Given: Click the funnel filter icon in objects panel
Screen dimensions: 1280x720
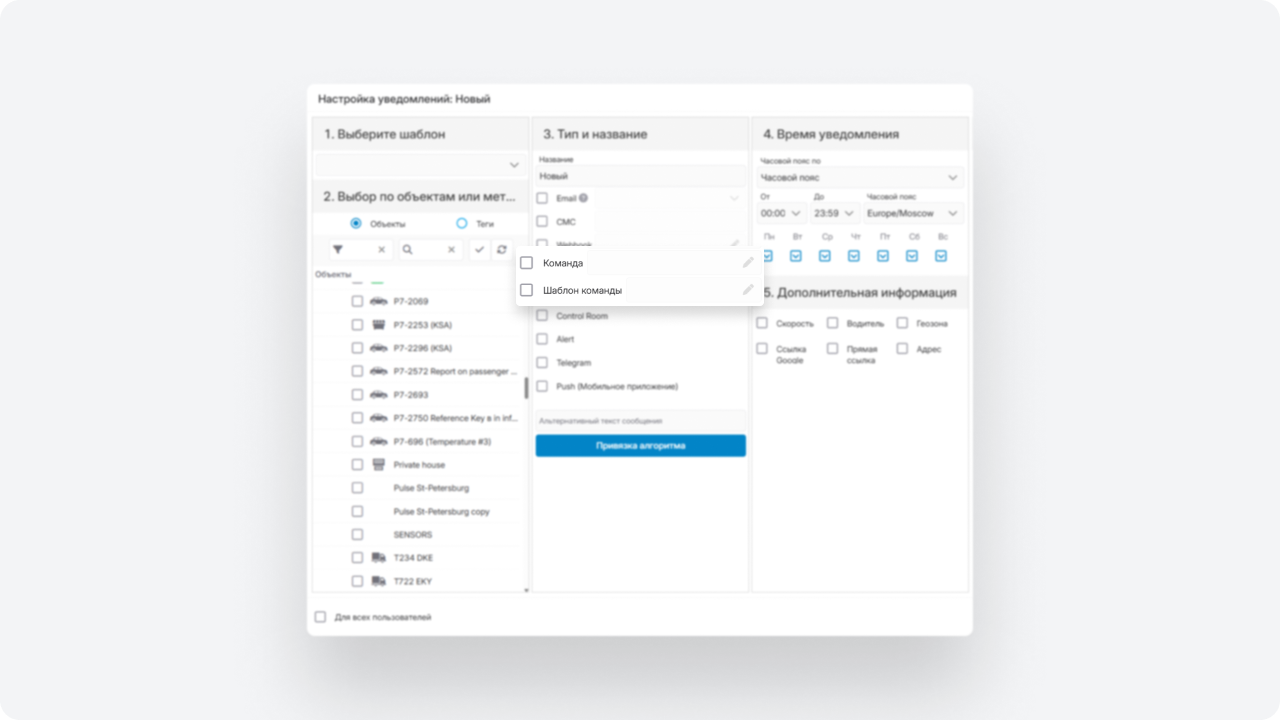Looking at the screenshot, I should pos(338,250).
